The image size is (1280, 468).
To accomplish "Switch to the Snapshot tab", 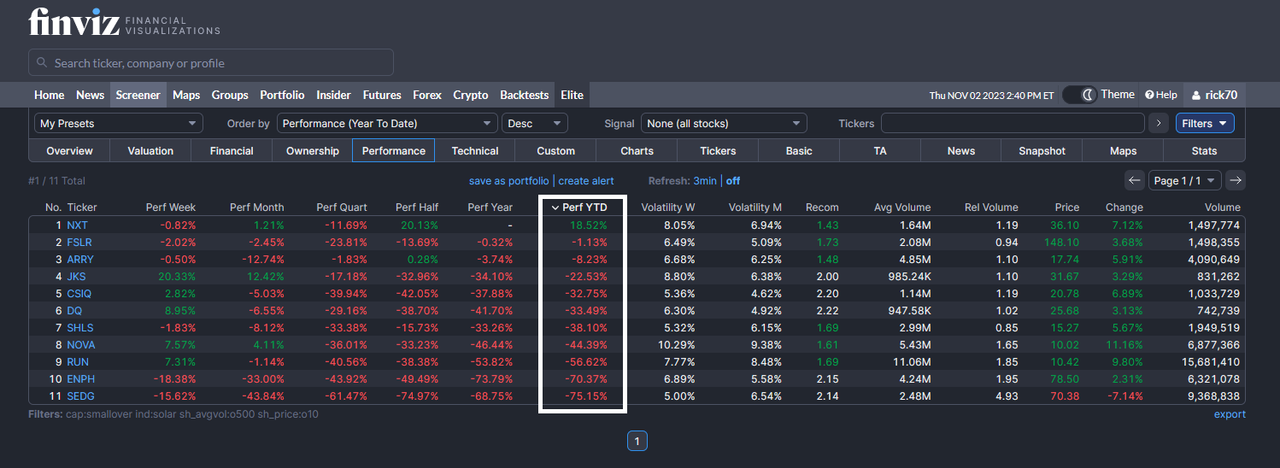I will pos(1042,151).
